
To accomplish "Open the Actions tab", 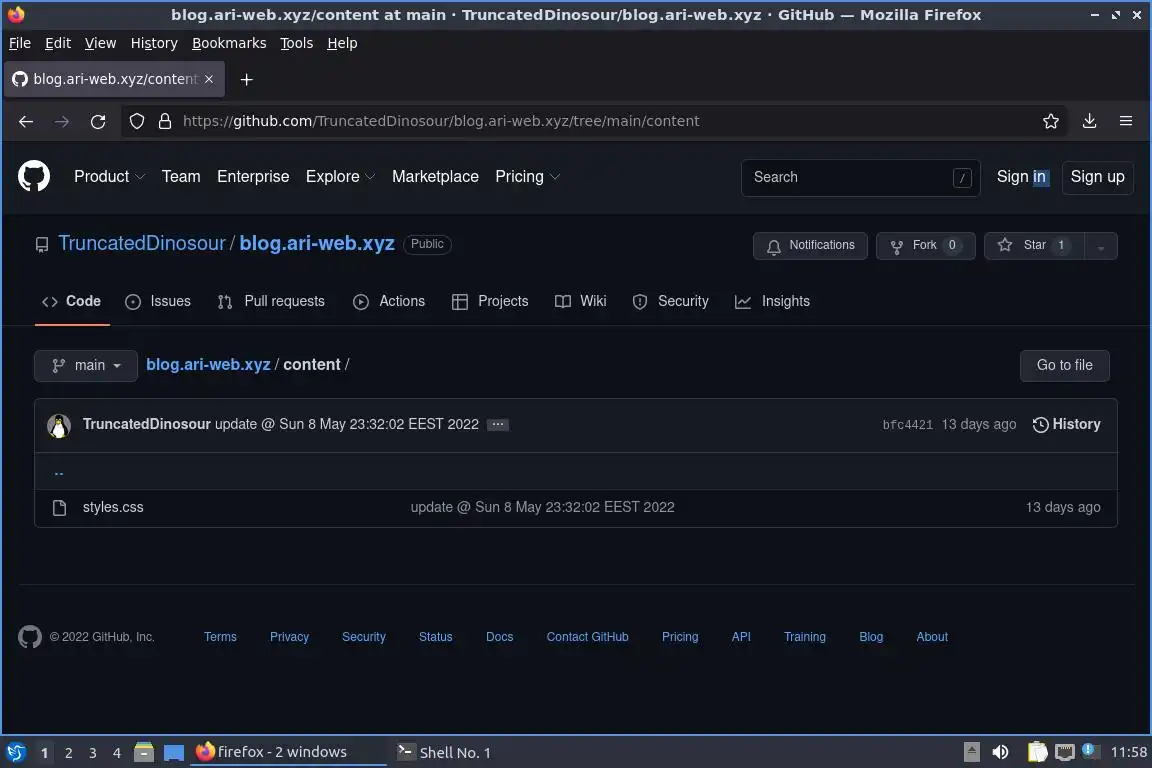I will tap(389, 301).
